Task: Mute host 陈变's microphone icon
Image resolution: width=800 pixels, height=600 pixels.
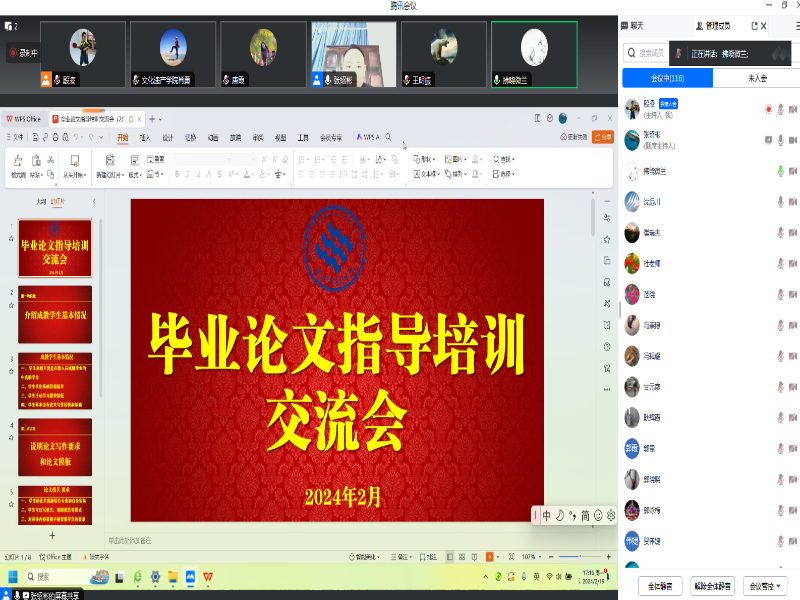Action: (780, 110)
